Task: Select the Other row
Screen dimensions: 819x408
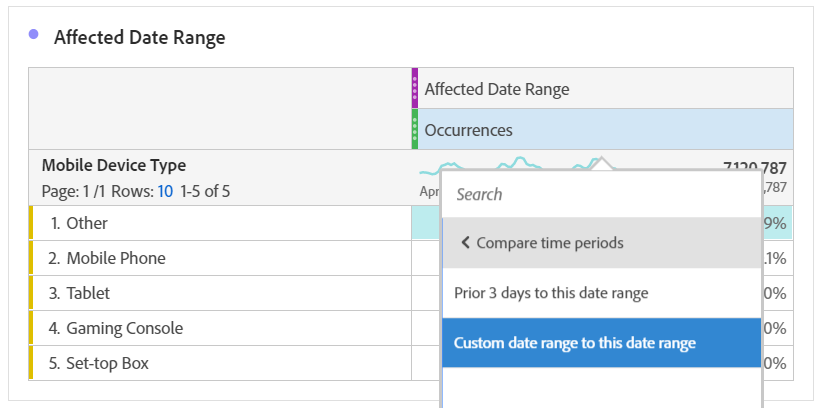Action: pyautogui.click(x=87, y=223)
